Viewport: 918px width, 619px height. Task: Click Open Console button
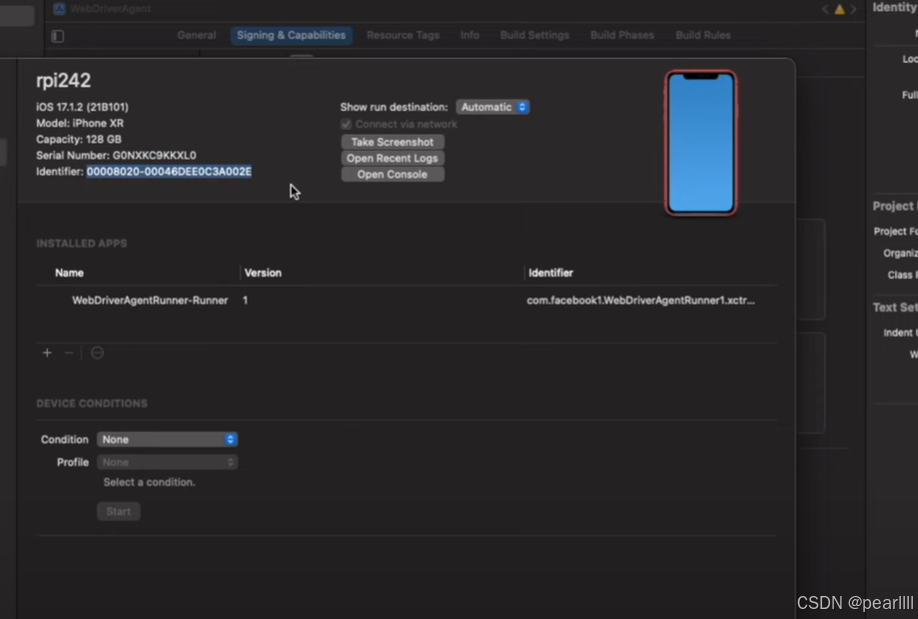tap(392, 175)
